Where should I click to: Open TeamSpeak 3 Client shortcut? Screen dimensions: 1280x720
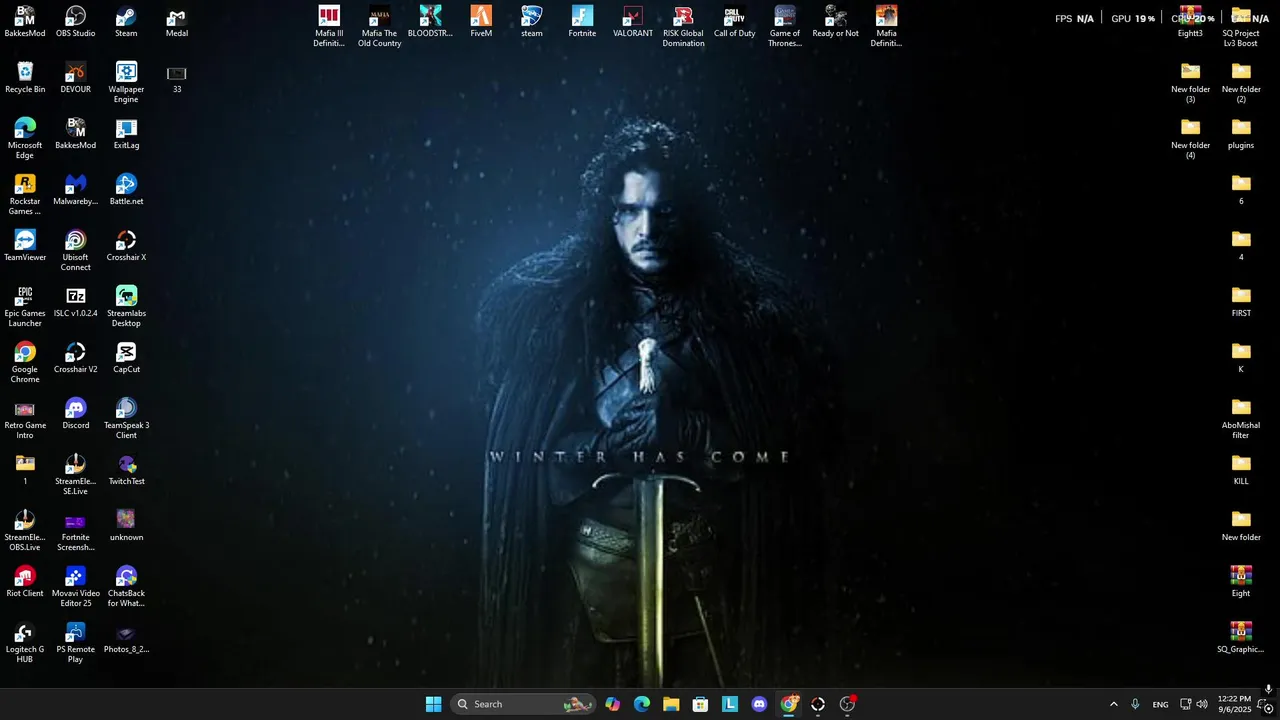click(x=126, y=419)
